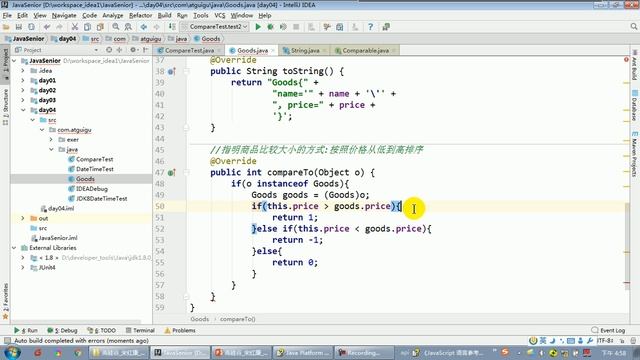Open the Problems tool window
Screen dimensions: 640x360
click(180, 330)
